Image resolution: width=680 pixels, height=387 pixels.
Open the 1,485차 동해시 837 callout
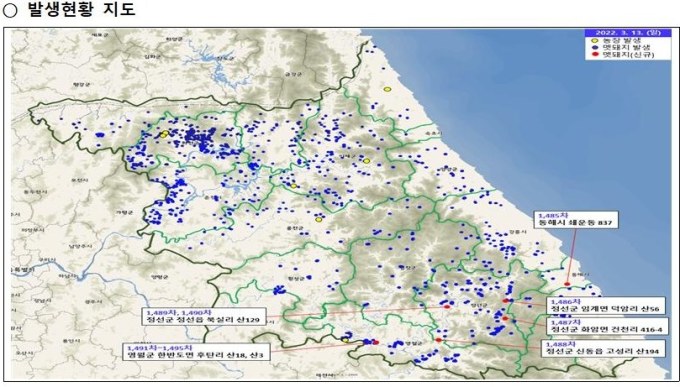[575, 219]
